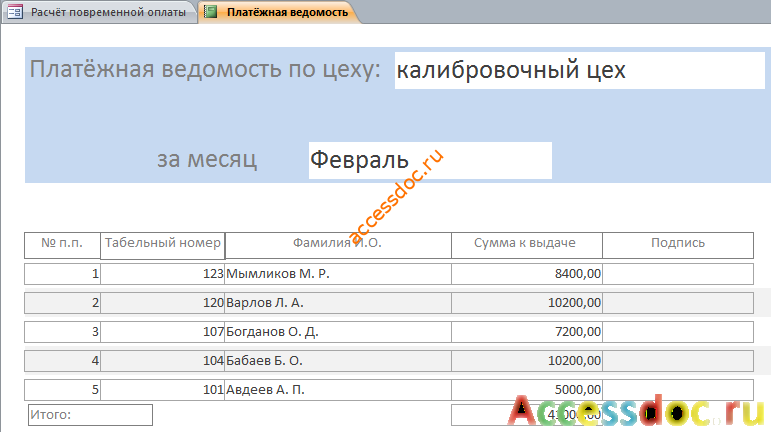Click the 10200,00 amount for Варлов
This screenshot has height=432, width=771.
point(527,303)
